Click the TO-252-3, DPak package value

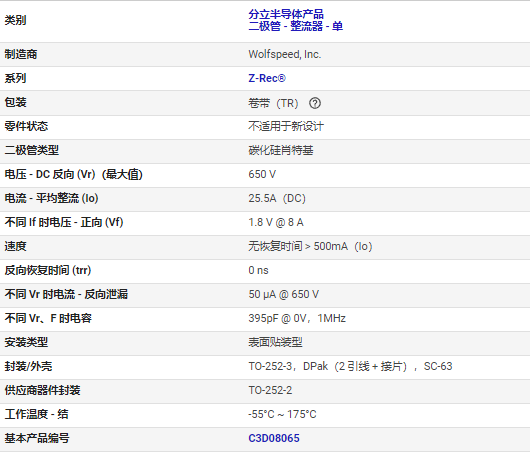click(x=350, y=366)
